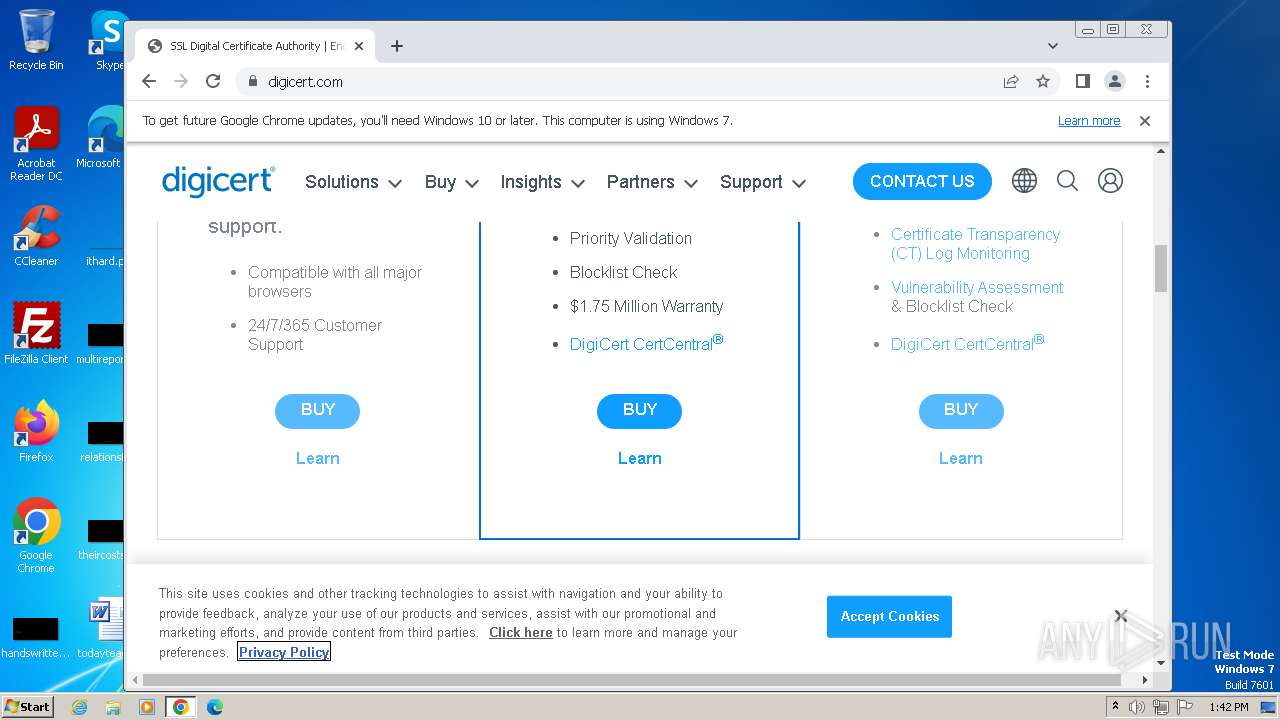Image resolution: width=1280 pixels, height=720 pixels.
Task: Close the SSL Digital Certificate Authority tab
Action: coord(359,46)
